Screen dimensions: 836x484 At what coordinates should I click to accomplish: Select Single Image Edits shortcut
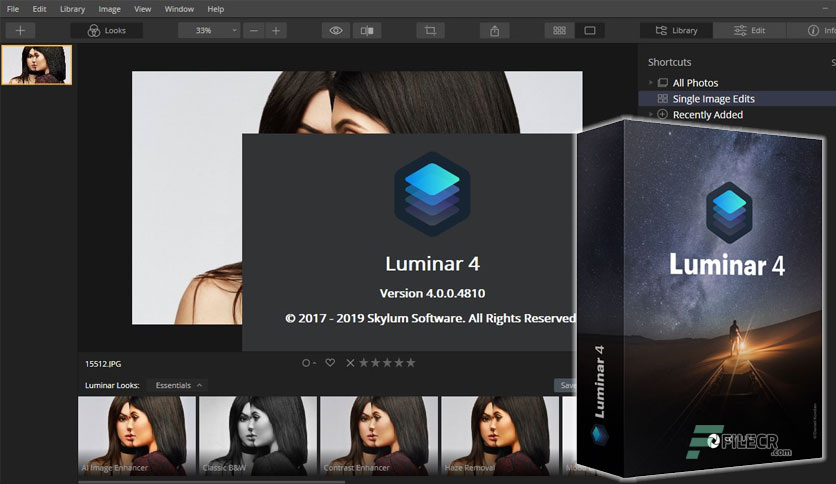tap(713, 99)
